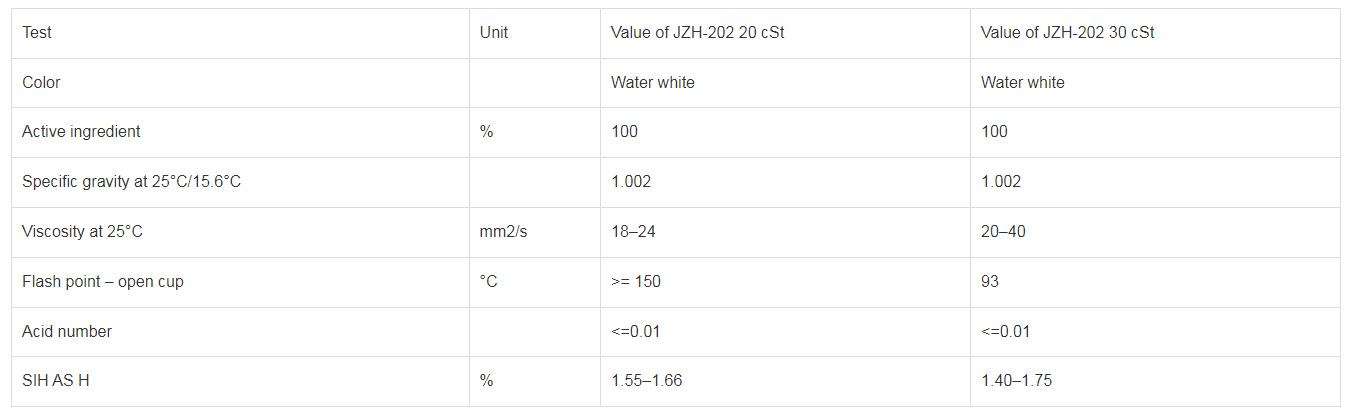
Task: Click the 'Unit' column header
Action: pos(494,33)
